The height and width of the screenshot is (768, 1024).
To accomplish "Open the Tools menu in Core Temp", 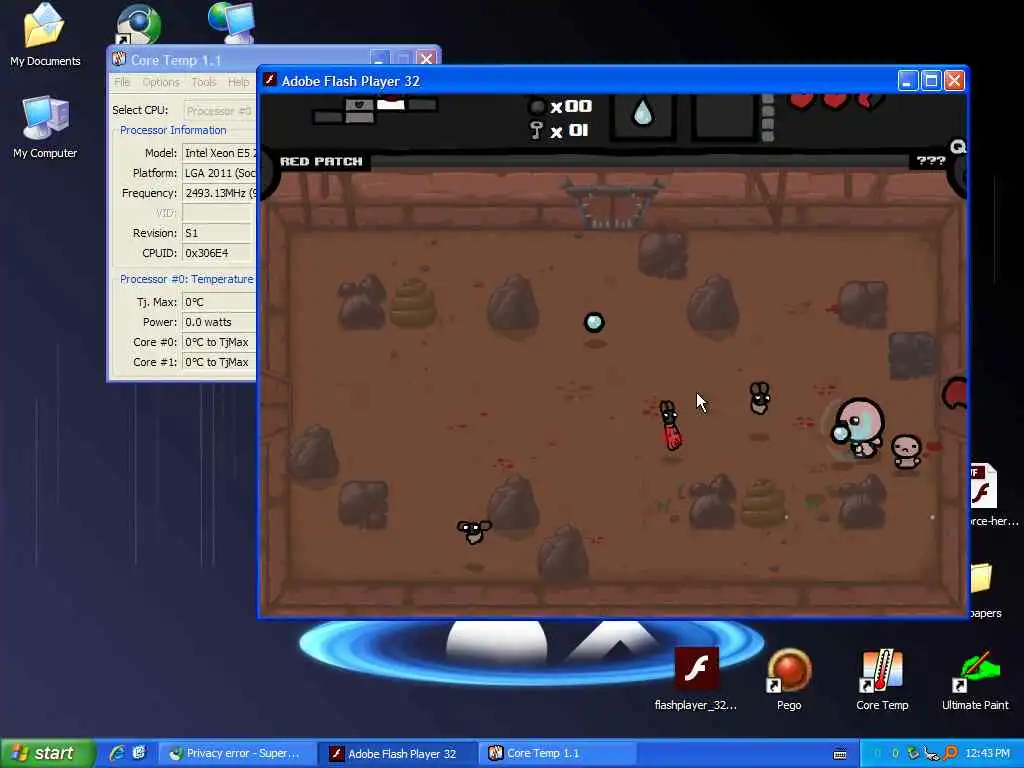I will [203, 82].
